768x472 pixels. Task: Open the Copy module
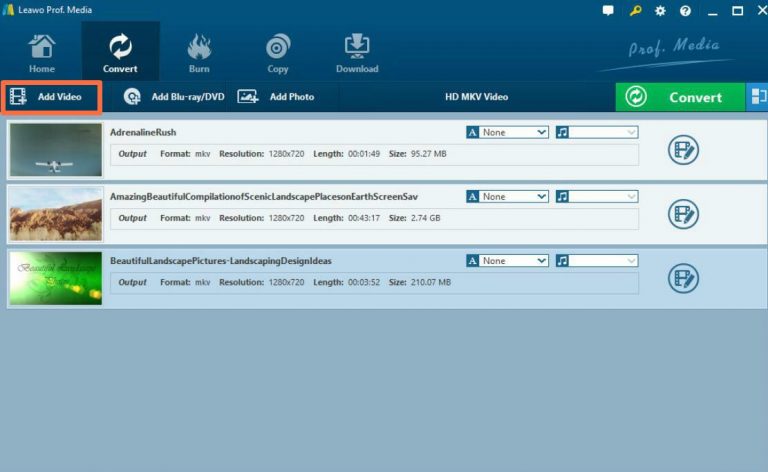coord(278,52)
